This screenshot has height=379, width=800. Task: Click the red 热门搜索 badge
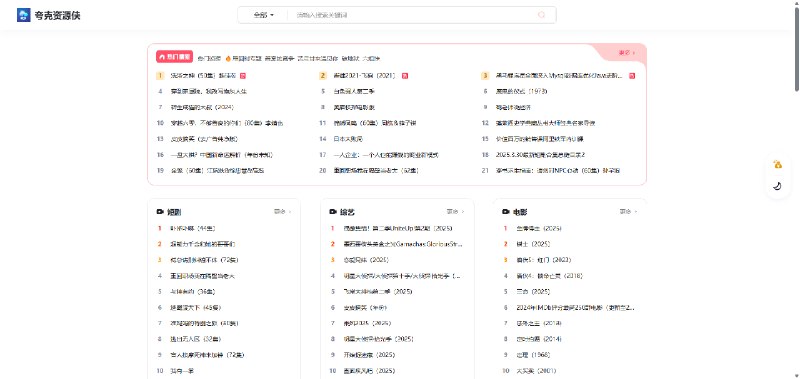click(174, 57)
